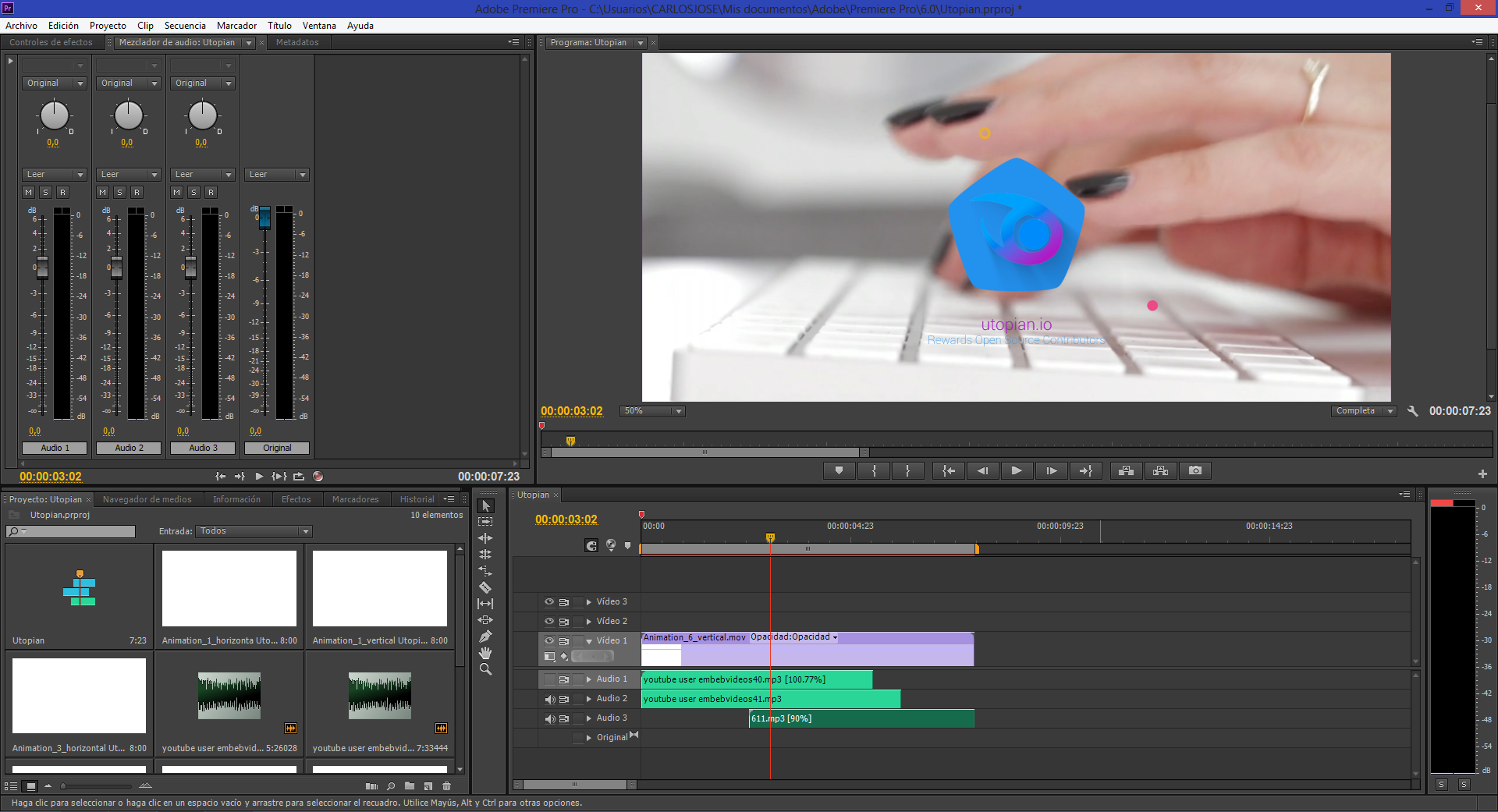Select the Track Select tool

485,522
